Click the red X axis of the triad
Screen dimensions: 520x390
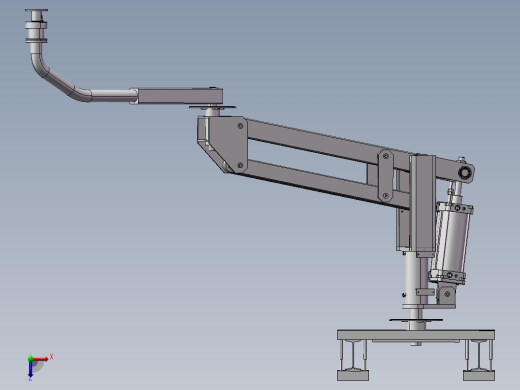click(41, 359)
